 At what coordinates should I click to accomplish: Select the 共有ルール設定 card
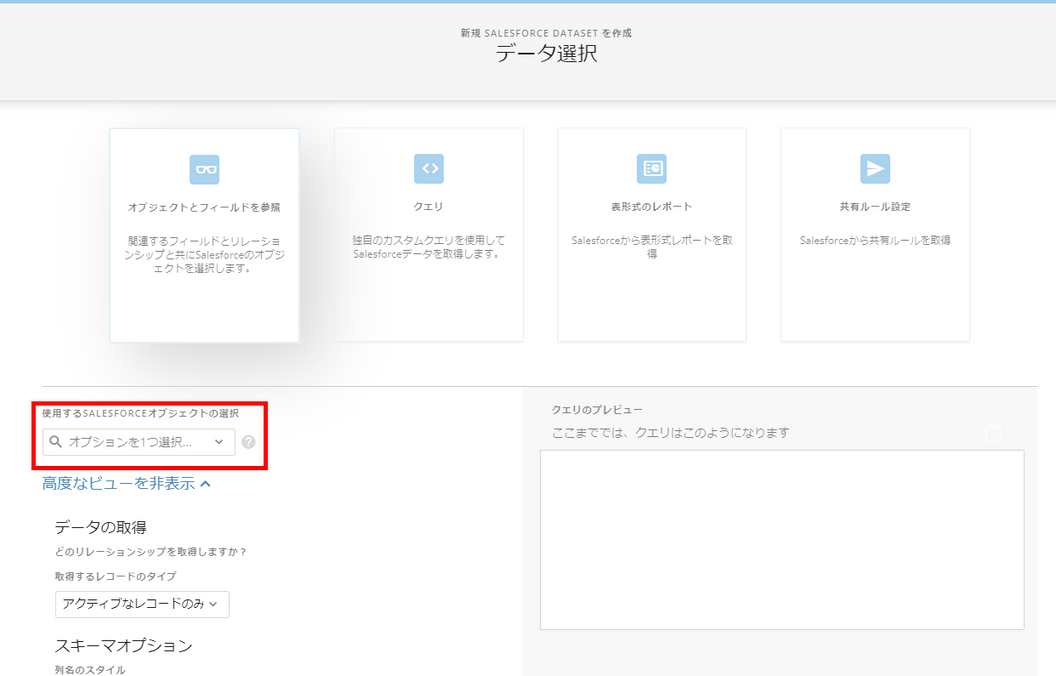[x=875, y=235]
